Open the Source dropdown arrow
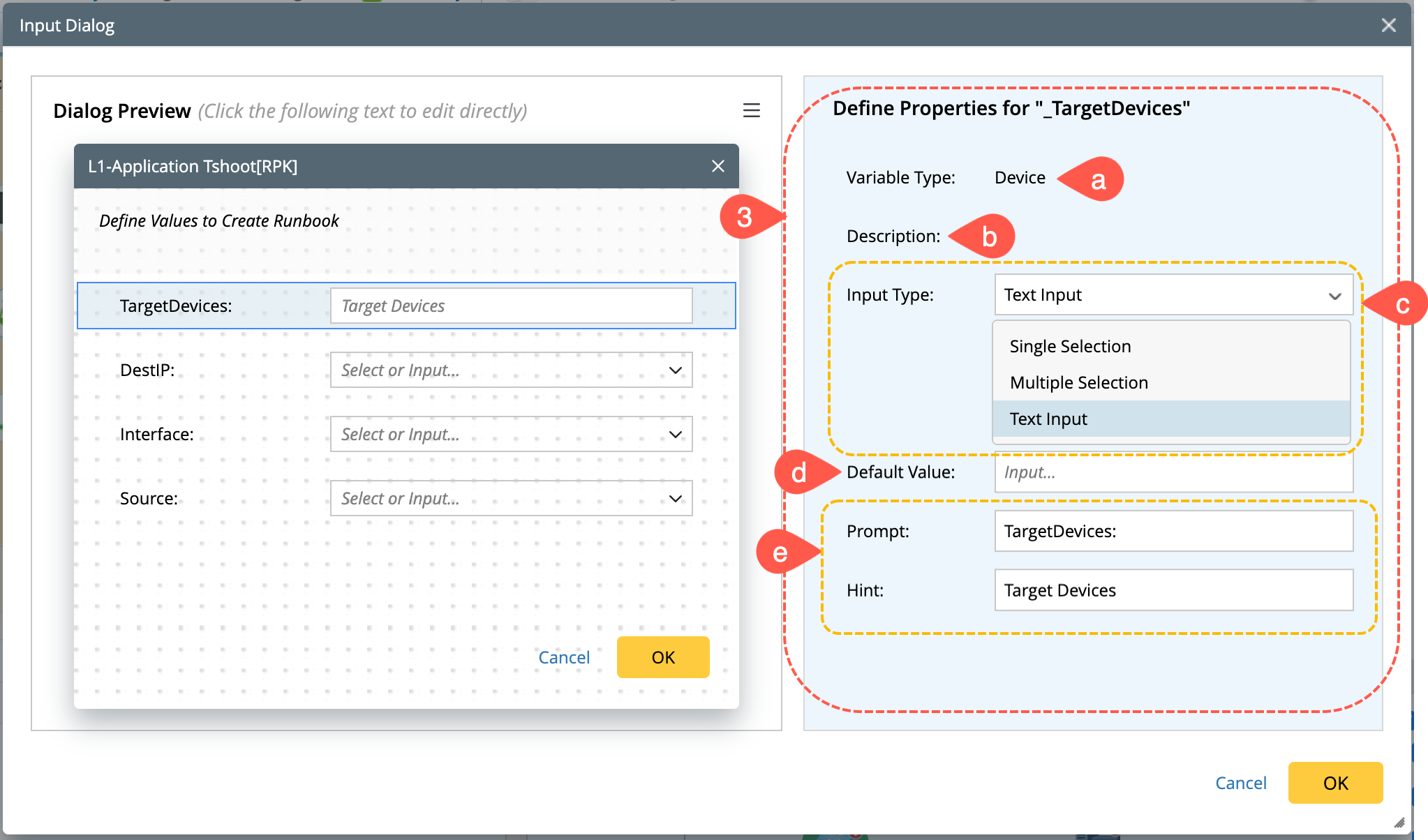 [x=675, y=499]
